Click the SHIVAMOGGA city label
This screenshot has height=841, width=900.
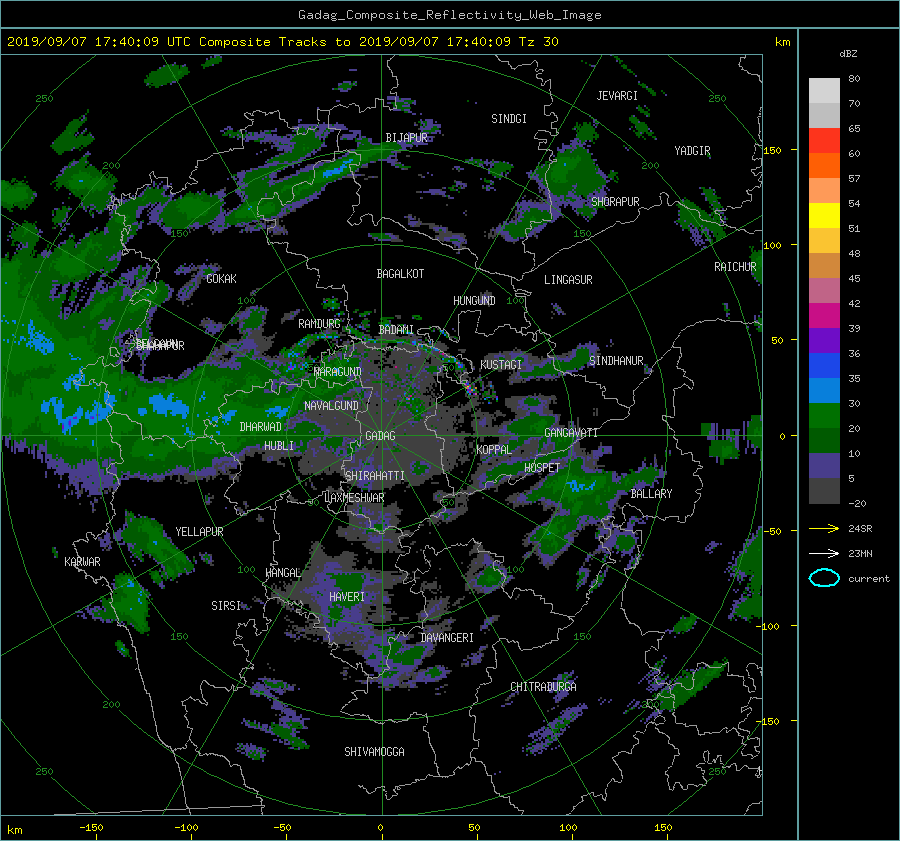[x=374, y=752]
